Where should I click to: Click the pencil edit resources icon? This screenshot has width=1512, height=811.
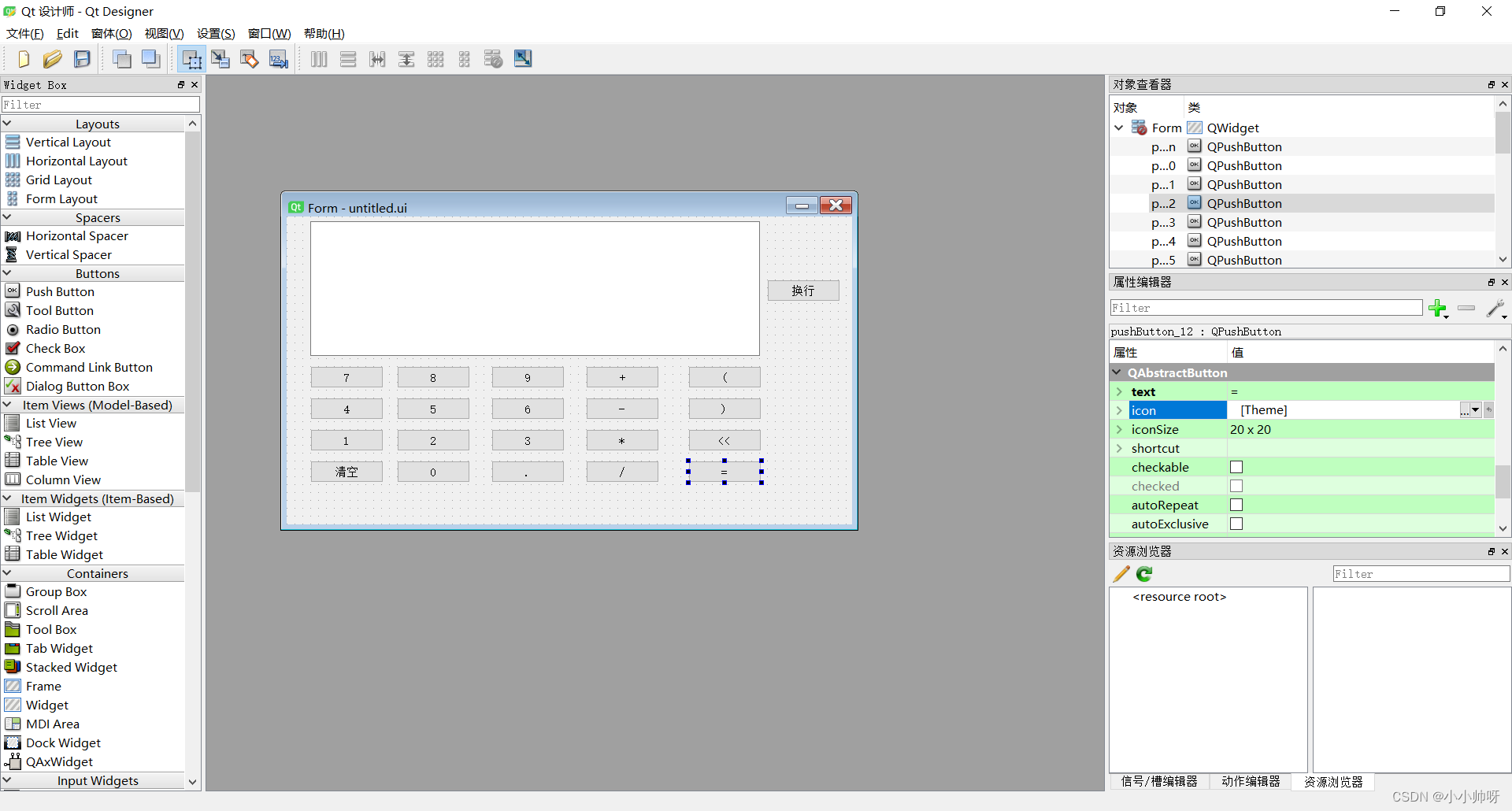click(1121, 574)
